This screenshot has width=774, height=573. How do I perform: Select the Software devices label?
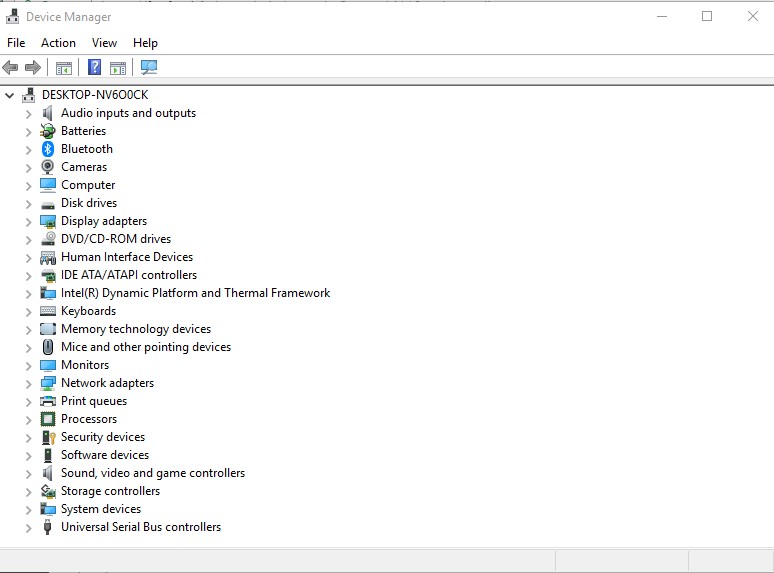[105, 455]
